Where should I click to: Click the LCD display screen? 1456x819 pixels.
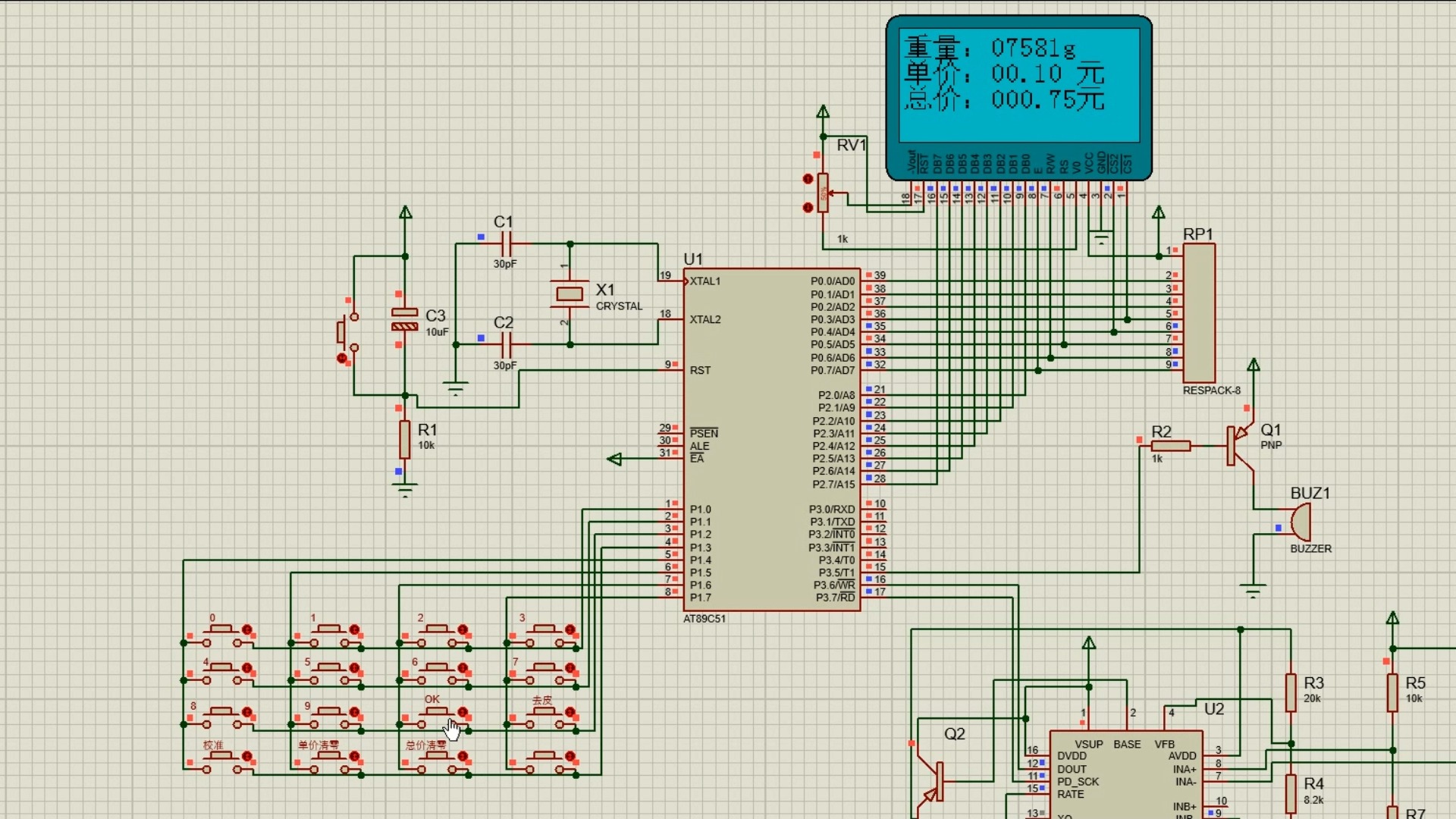click(1018, 85)
